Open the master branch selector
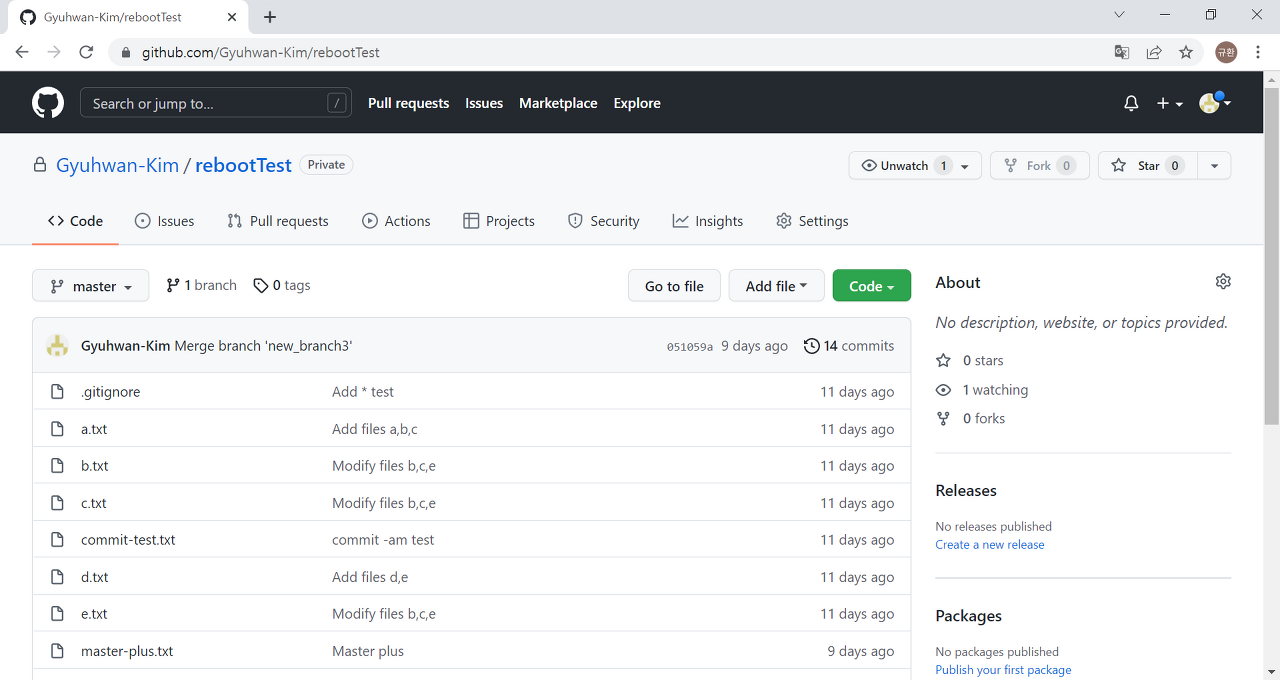 (x=90, y=286)
